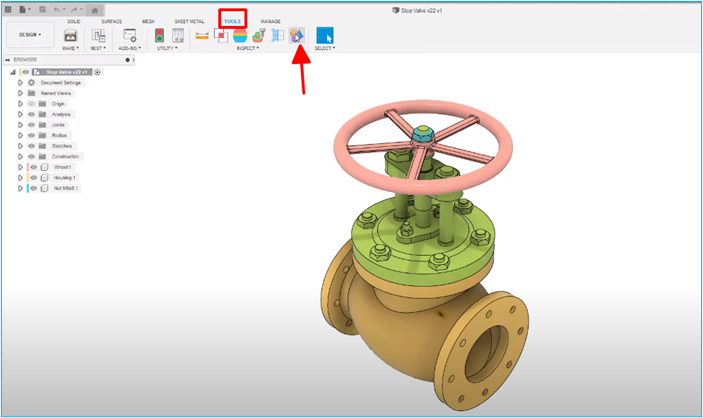Viewport: 703px width, 418px height.
Task: Switch to the Manage tab
Action: [x=270, y=21]
